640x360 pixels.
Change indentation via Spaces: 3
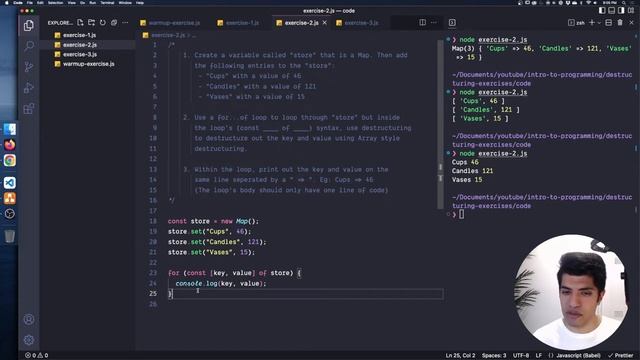pos(494,356)
